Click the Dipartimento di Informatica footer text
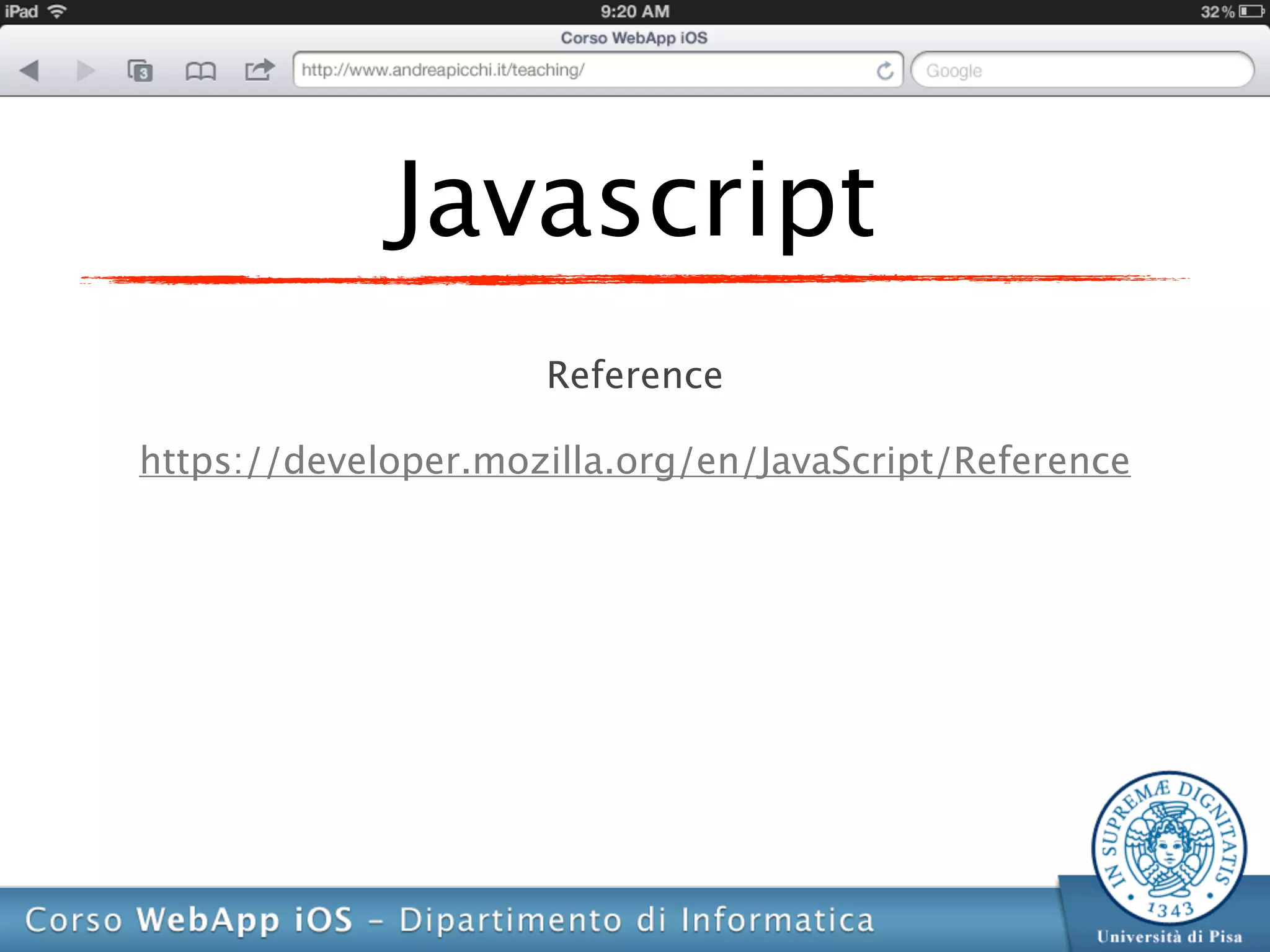This screenshot has width=1270, height=952. (636, 920)
